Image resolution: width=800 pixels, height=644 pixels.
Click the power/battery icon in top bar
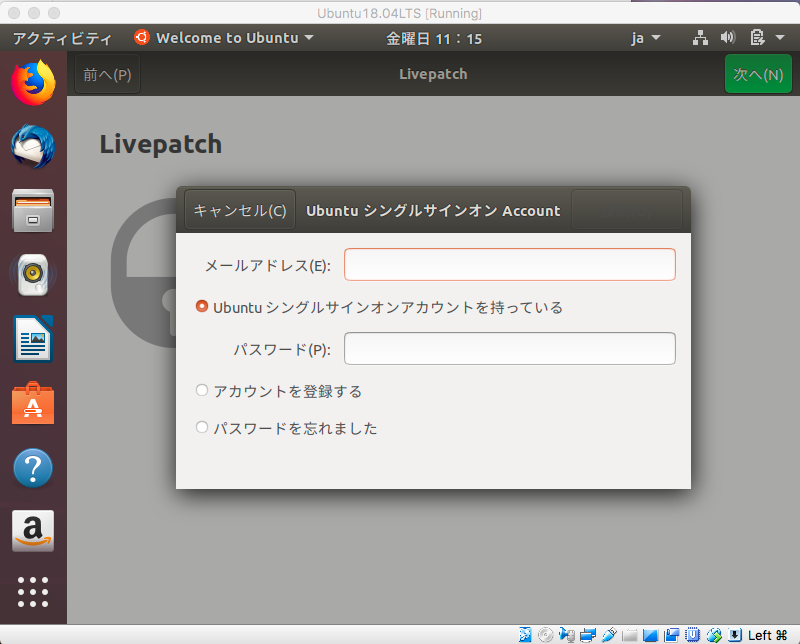tap(757, 37)
